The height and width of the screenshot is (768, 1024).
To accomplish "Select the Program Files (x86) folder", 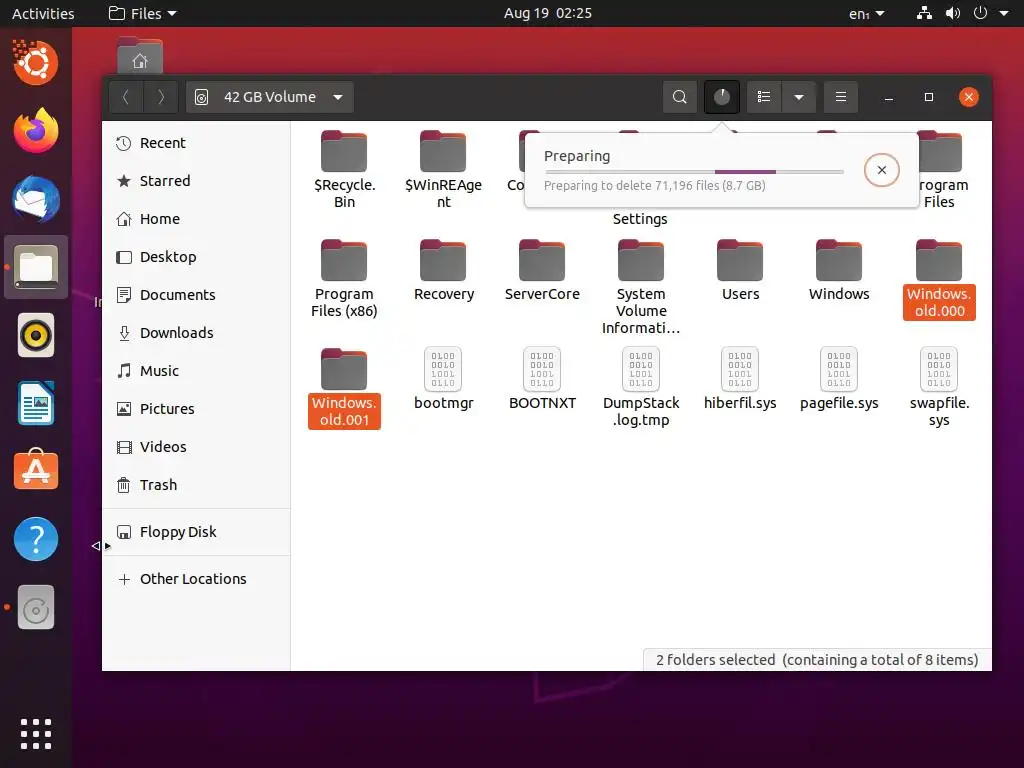I will coord(344,280).
